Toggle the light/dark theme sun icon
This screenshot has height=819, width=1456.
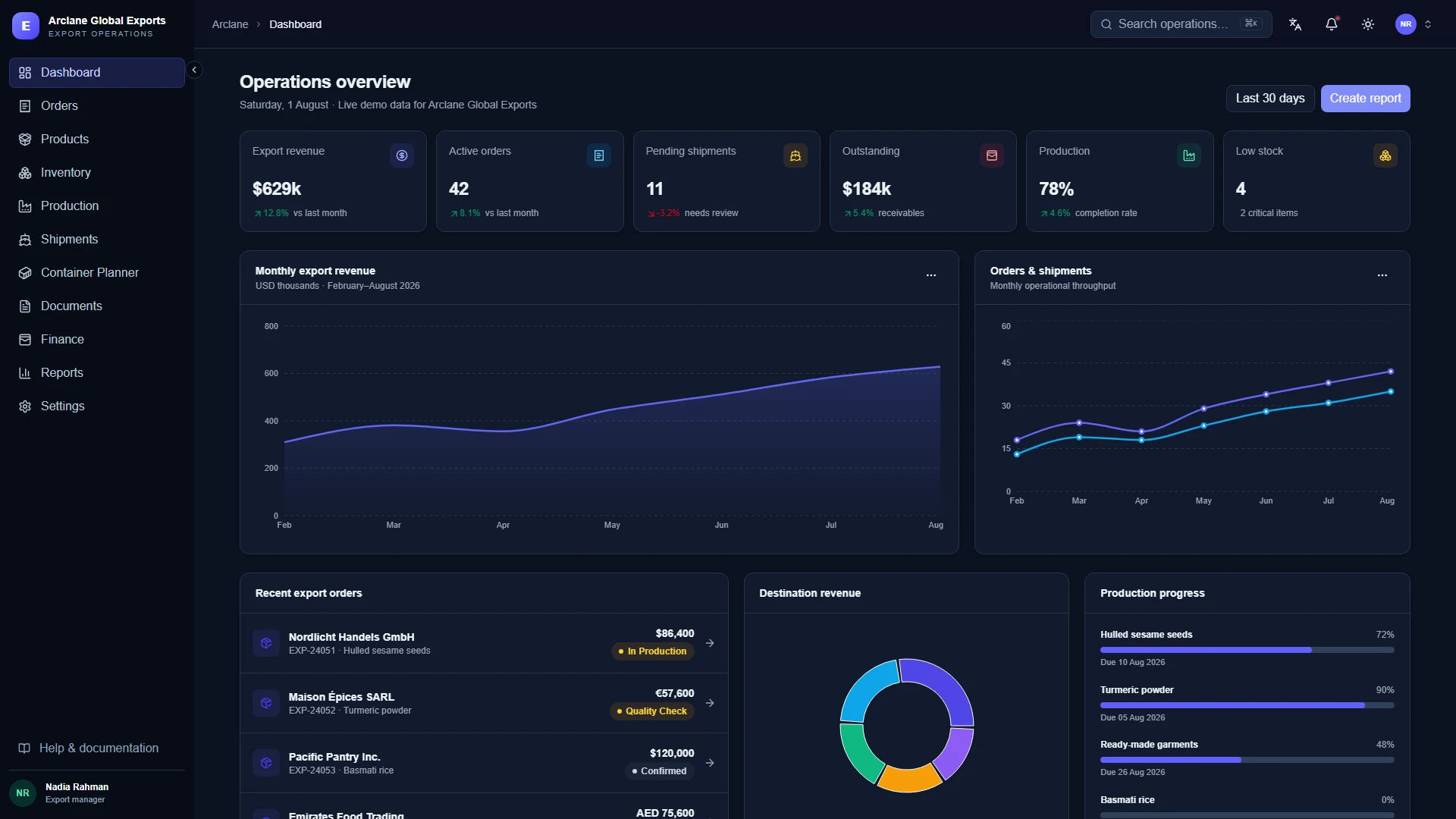point(1368,24)
